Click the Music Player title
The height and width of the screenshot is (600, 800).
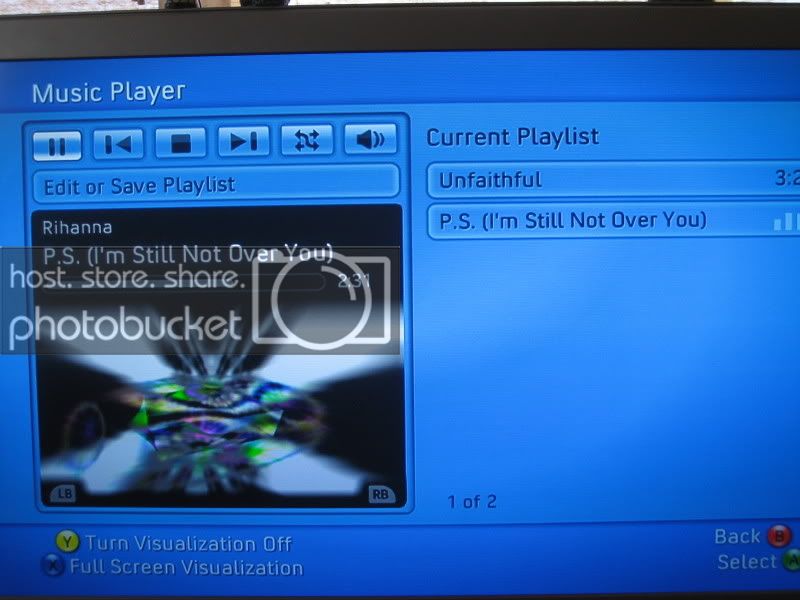tap(108, 92)
